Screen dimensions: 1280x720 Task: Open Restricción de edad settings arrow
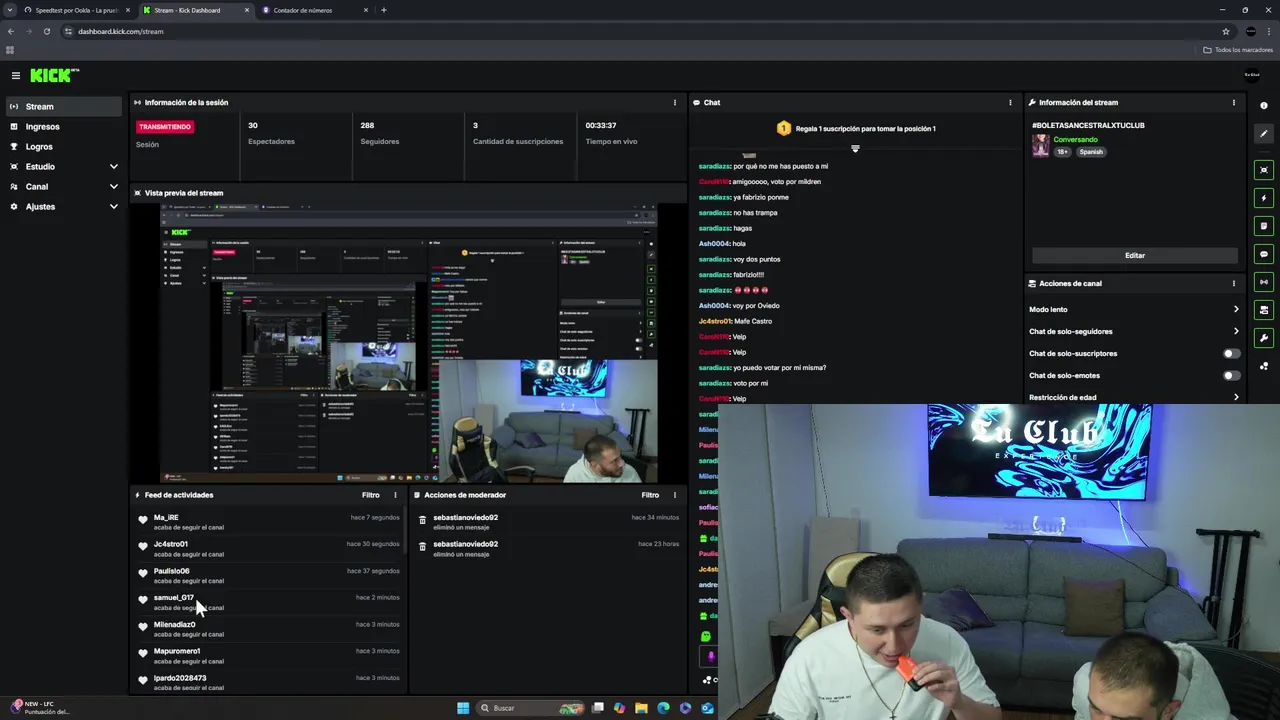pos(1236,397)
